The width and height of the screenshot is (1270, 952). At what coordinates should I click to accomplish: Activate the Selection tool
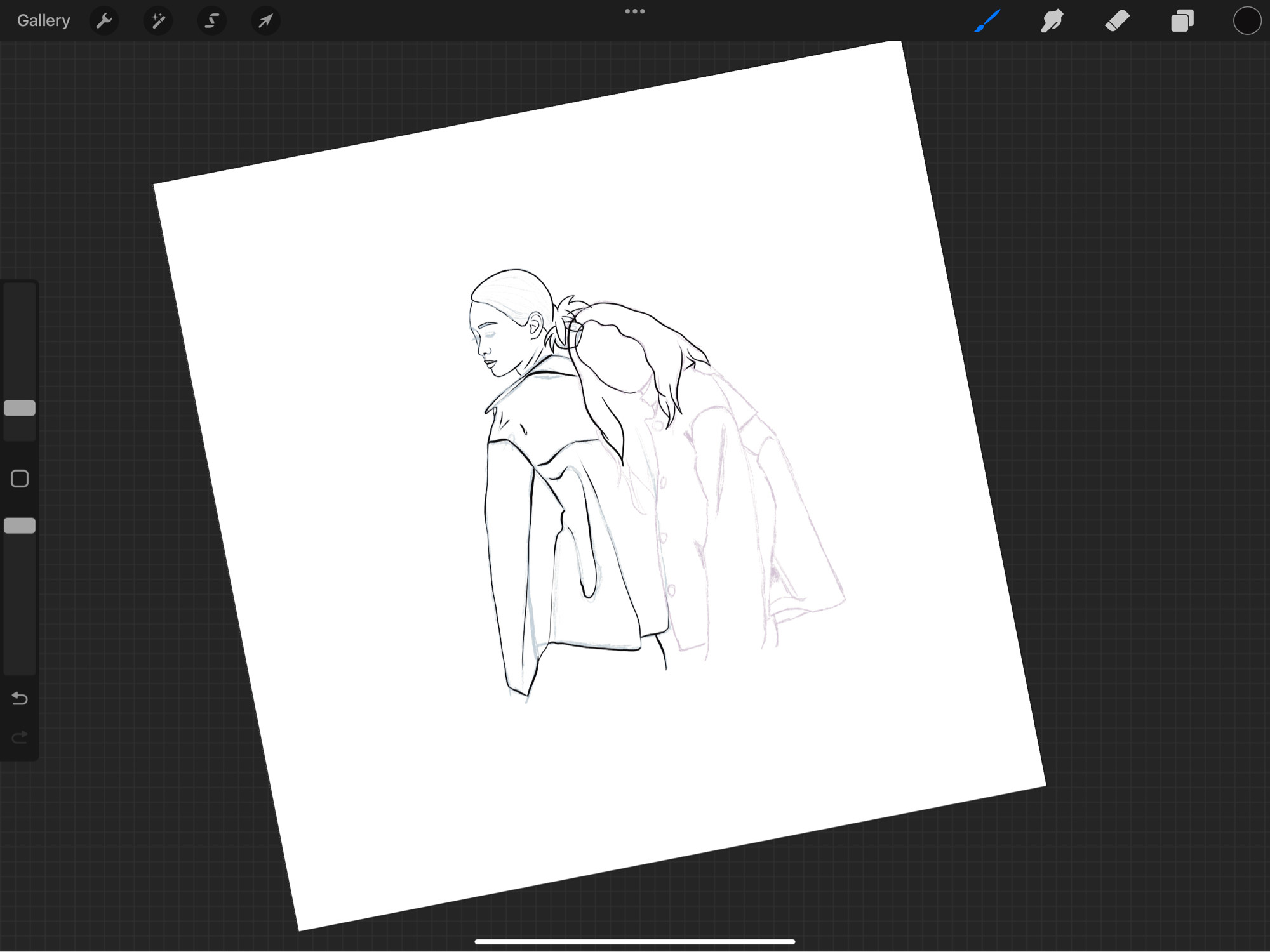coord(212,21)
